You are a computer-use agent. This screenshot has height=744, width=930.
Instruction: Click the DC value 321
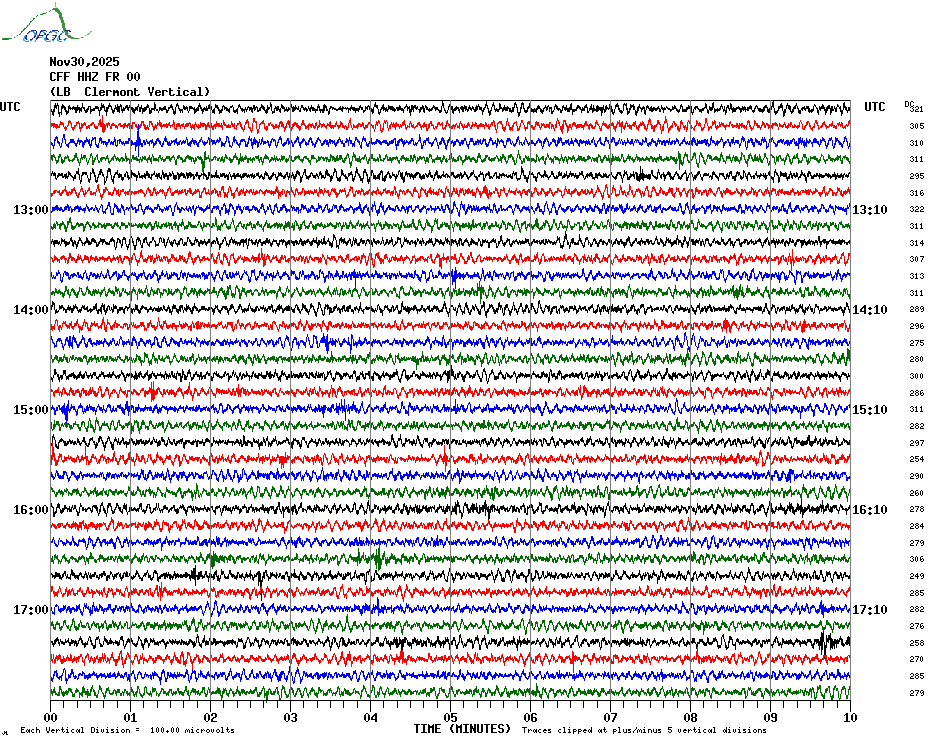click(917, 110)
